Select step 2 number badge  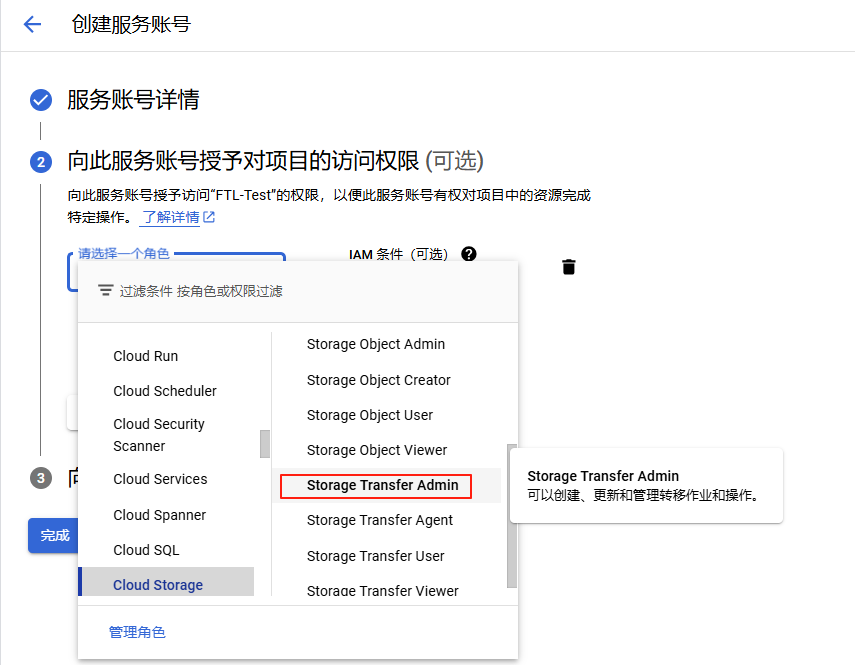click(x=41, y=162)
